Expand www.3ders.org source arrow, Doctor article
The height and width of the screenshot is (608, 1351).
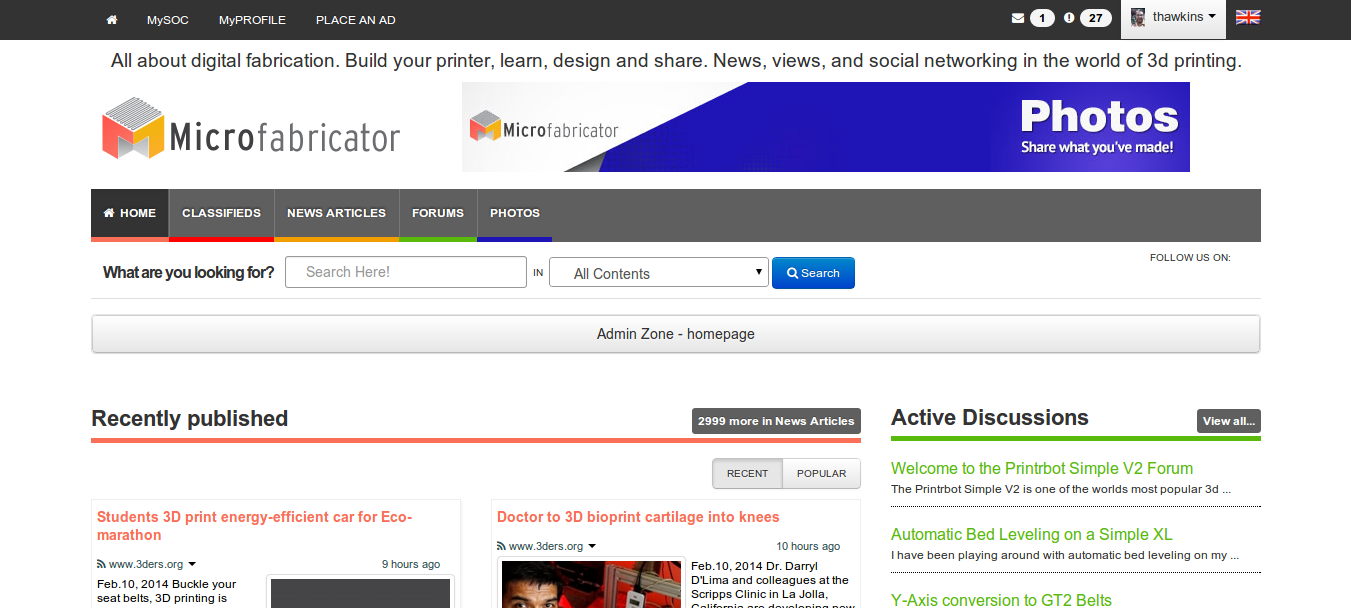592,547
